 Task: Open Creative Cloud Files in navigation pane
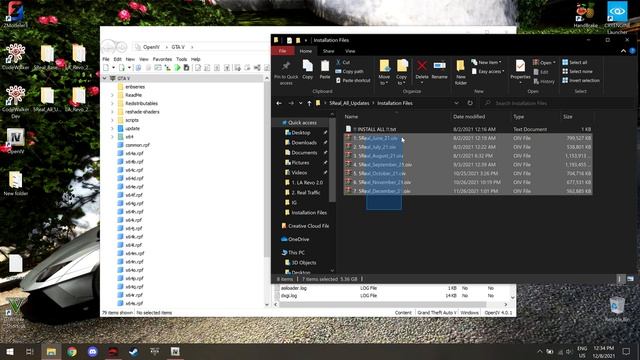click(x=308, y=226)
